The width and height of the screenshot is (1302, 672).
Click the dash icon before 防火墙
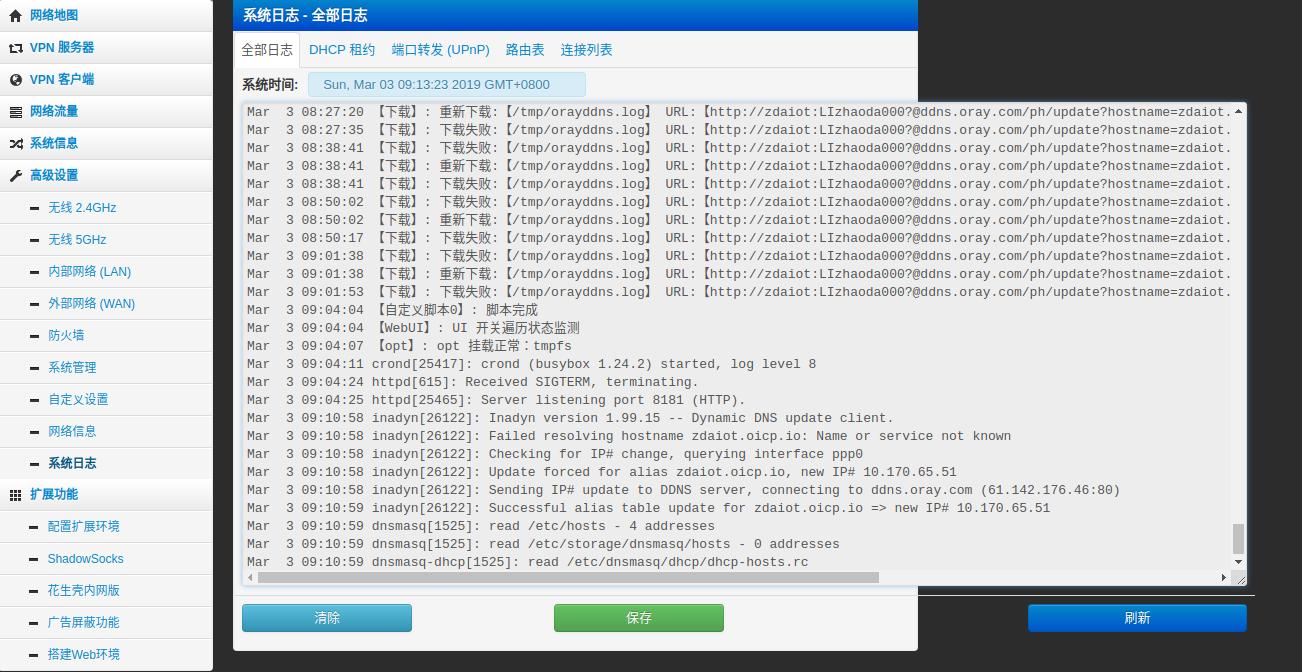coord(35,336)
